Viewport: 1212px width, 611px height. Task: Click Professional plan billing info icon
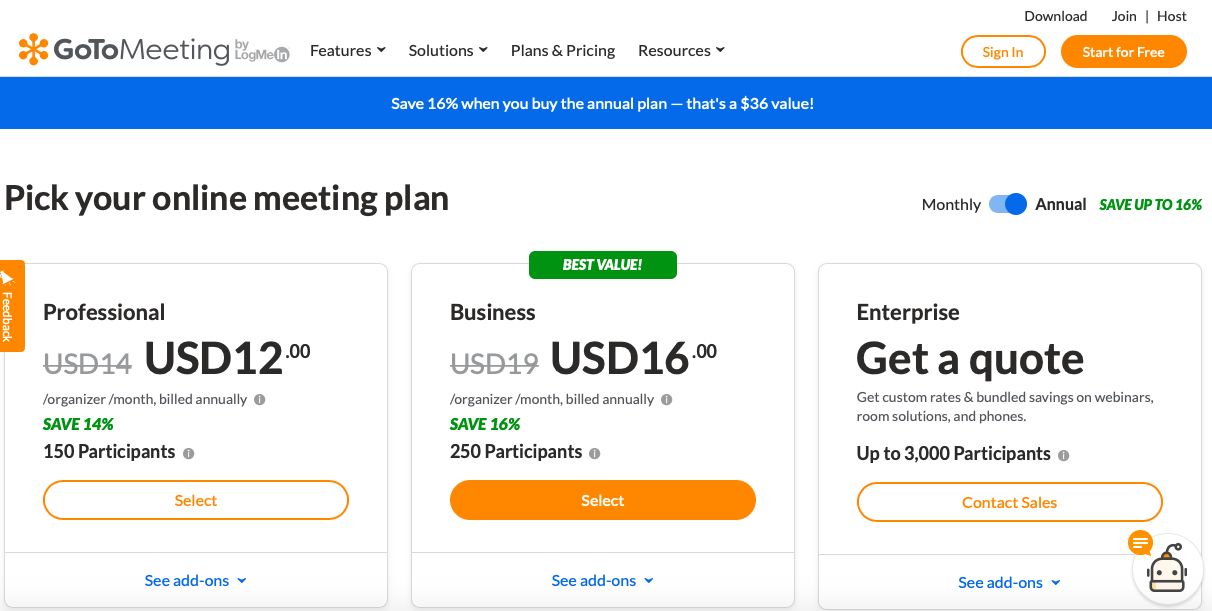pyautogui.click(x=259, y=399)
